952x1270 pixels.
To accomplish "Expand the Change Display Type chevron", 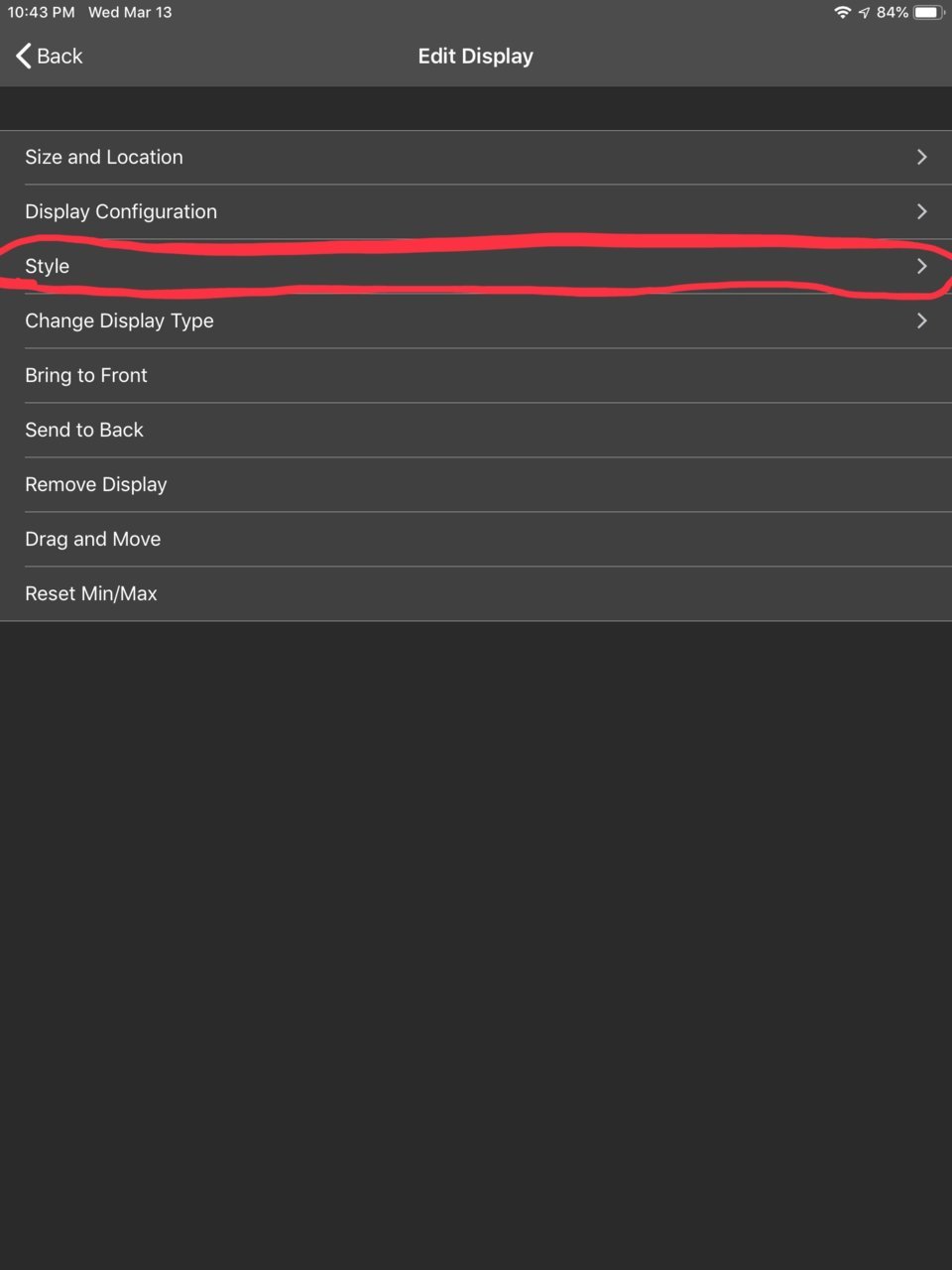I will click(921, 320).
